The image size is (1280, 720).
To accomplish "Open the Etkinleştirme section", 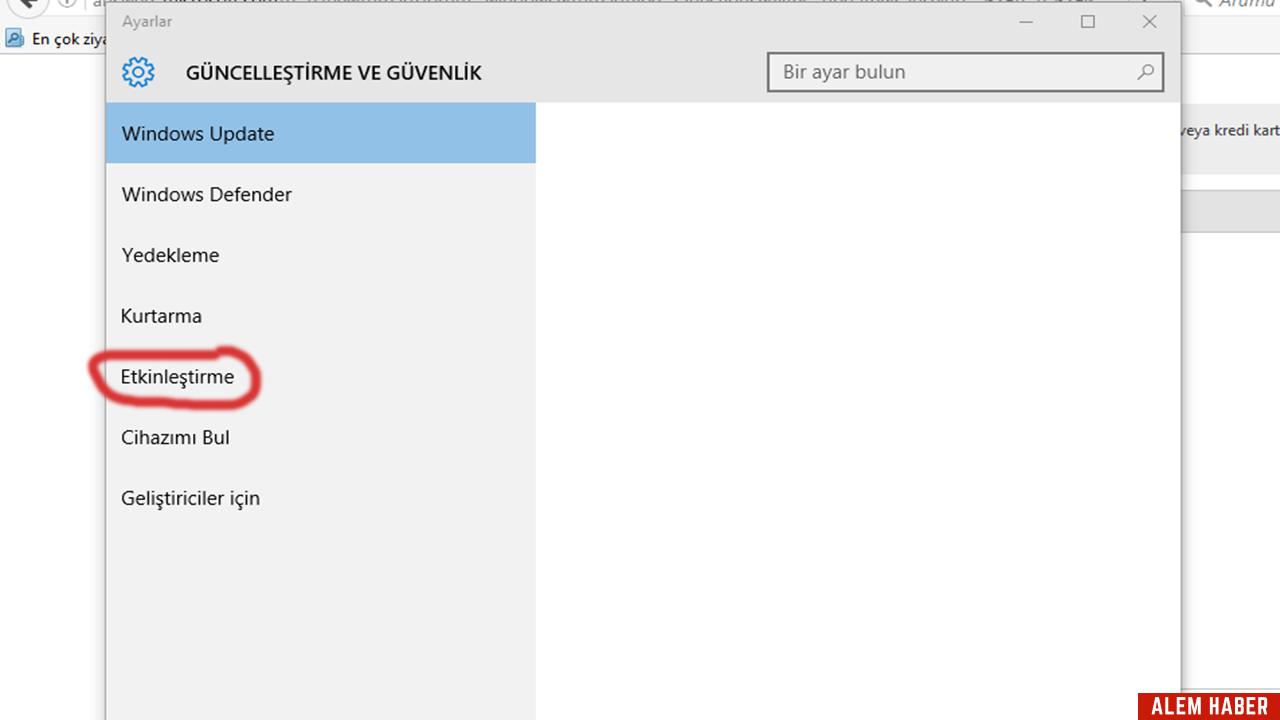I will pos(177,377).
